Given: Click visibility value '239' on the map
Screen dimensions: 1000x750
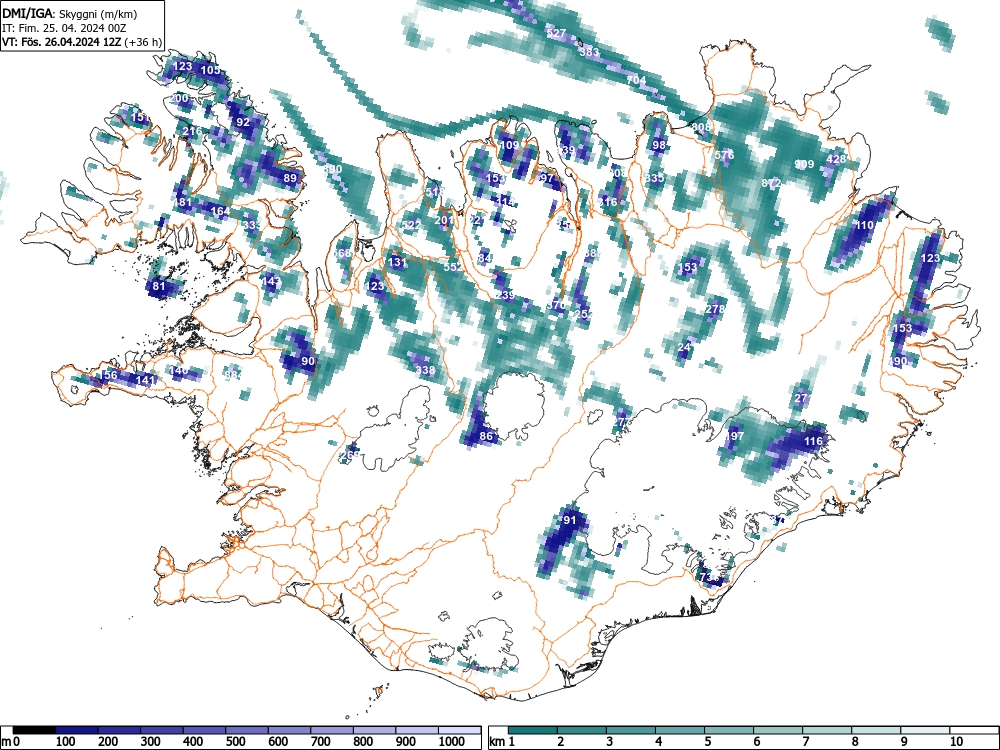Looking at the screenshot, I should [504, 295].
